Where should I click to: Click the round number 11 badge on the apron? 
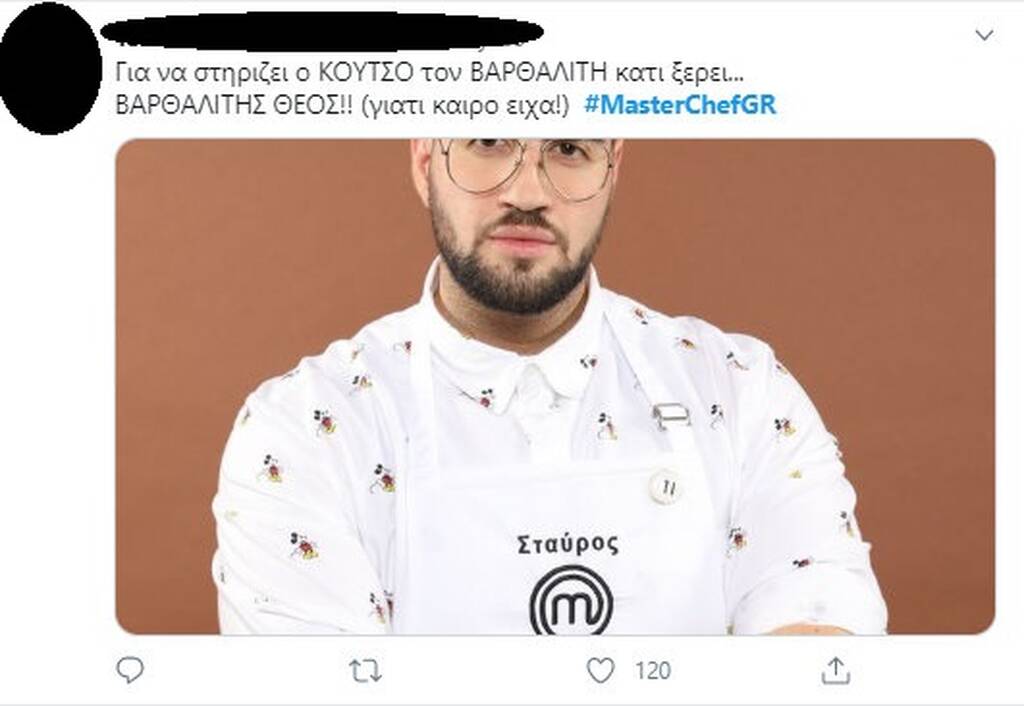(x=665, y=487)
